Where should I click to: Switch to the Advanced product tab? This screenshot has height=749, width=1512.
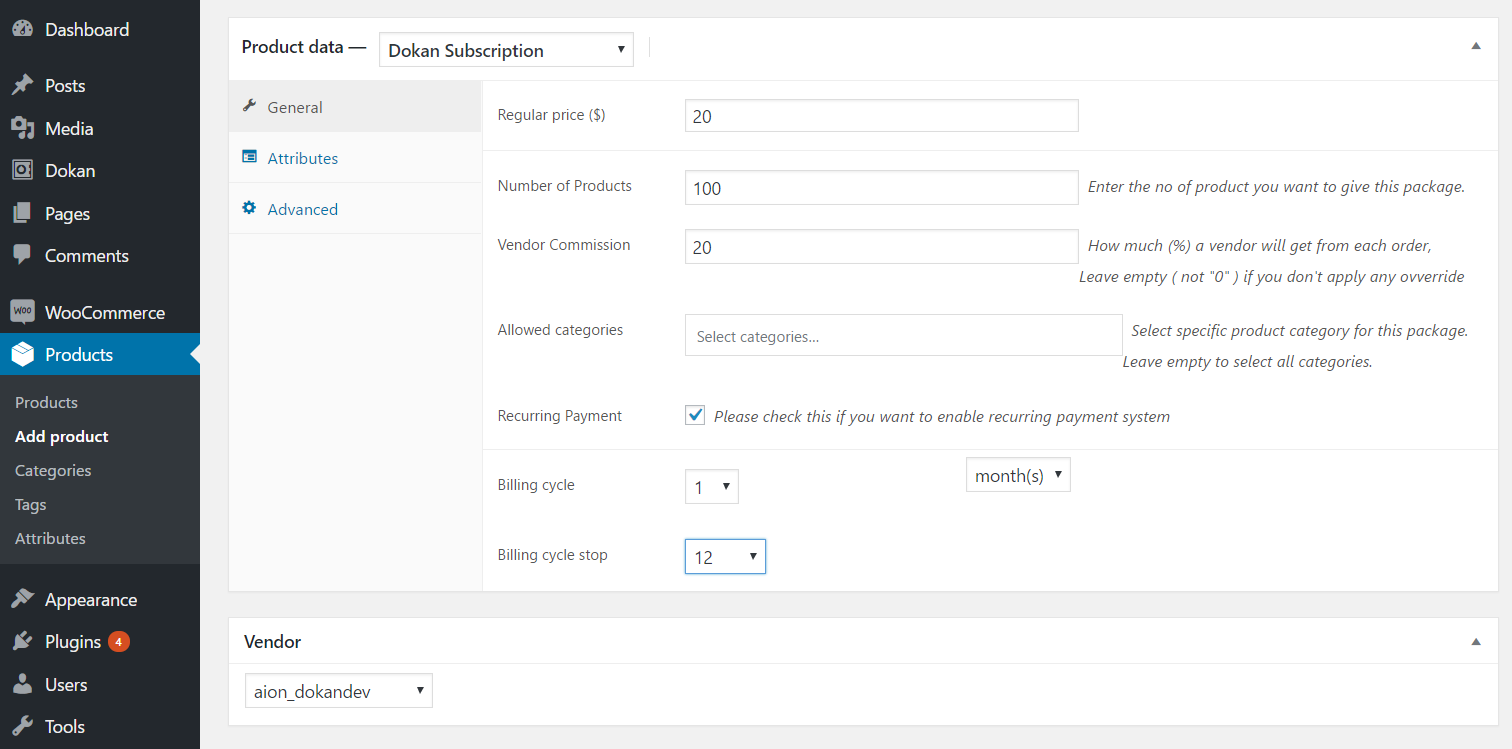355,209
